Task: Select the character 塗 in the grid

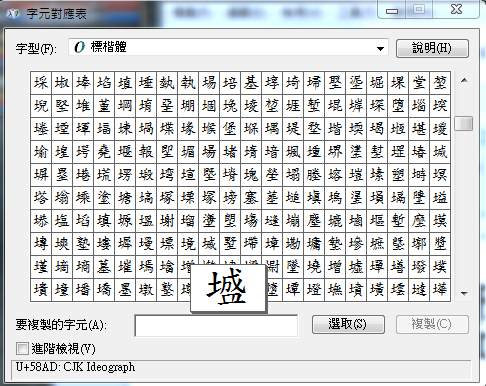Action: pos(104,198)
